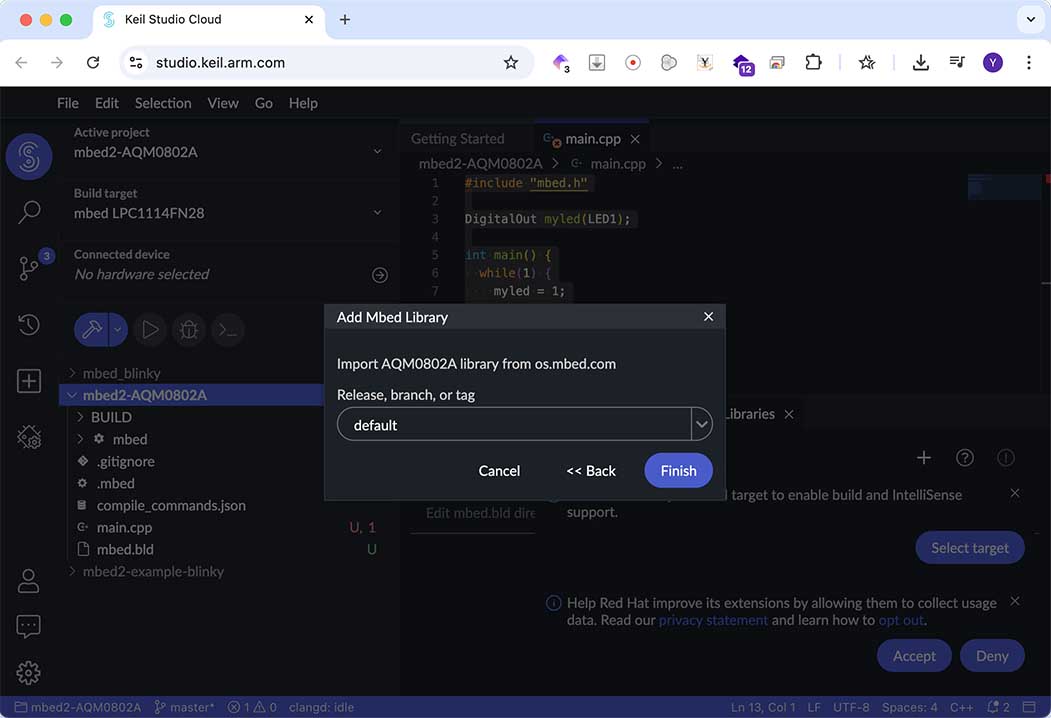Click the master branch status bar item
This screenshot has width=1051, height=718.
[184, 707]
